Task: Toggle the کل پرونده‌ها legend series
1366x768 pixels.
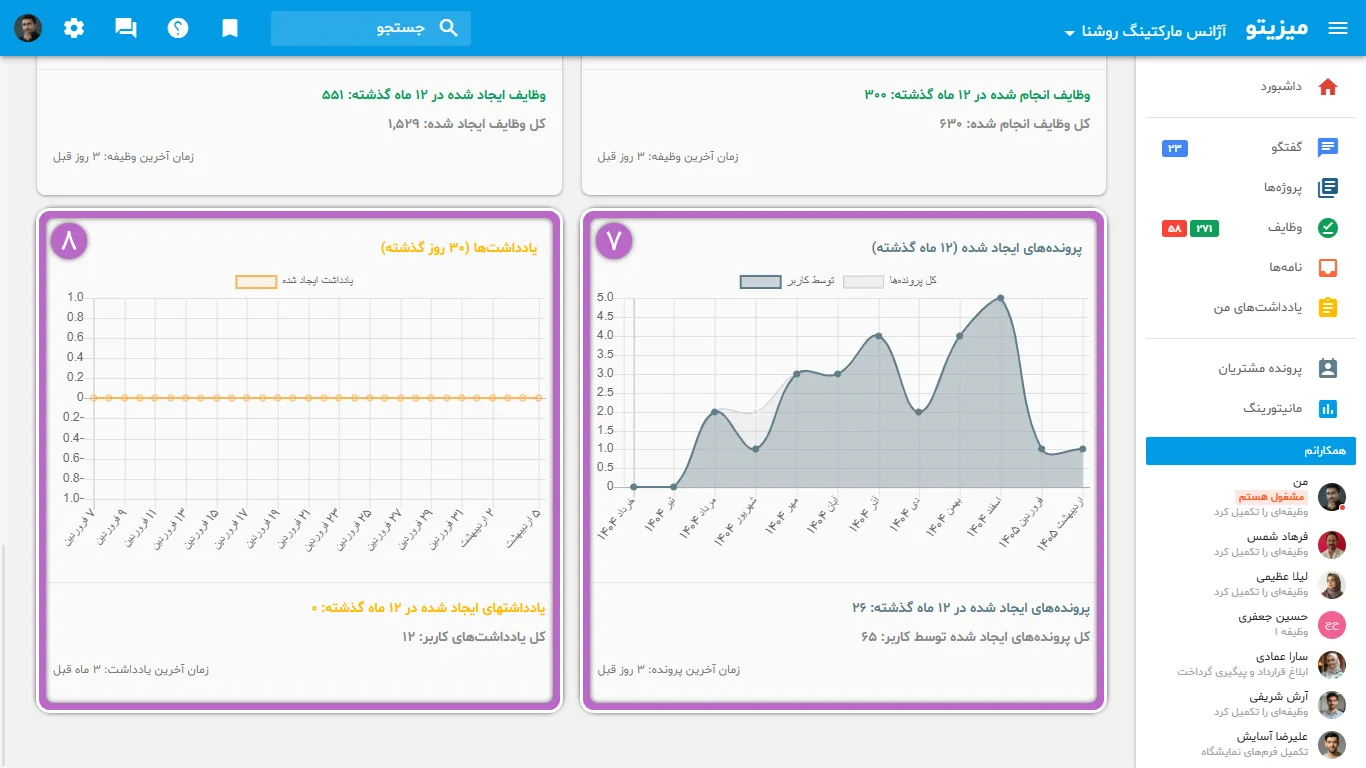Action: point(890,281)
